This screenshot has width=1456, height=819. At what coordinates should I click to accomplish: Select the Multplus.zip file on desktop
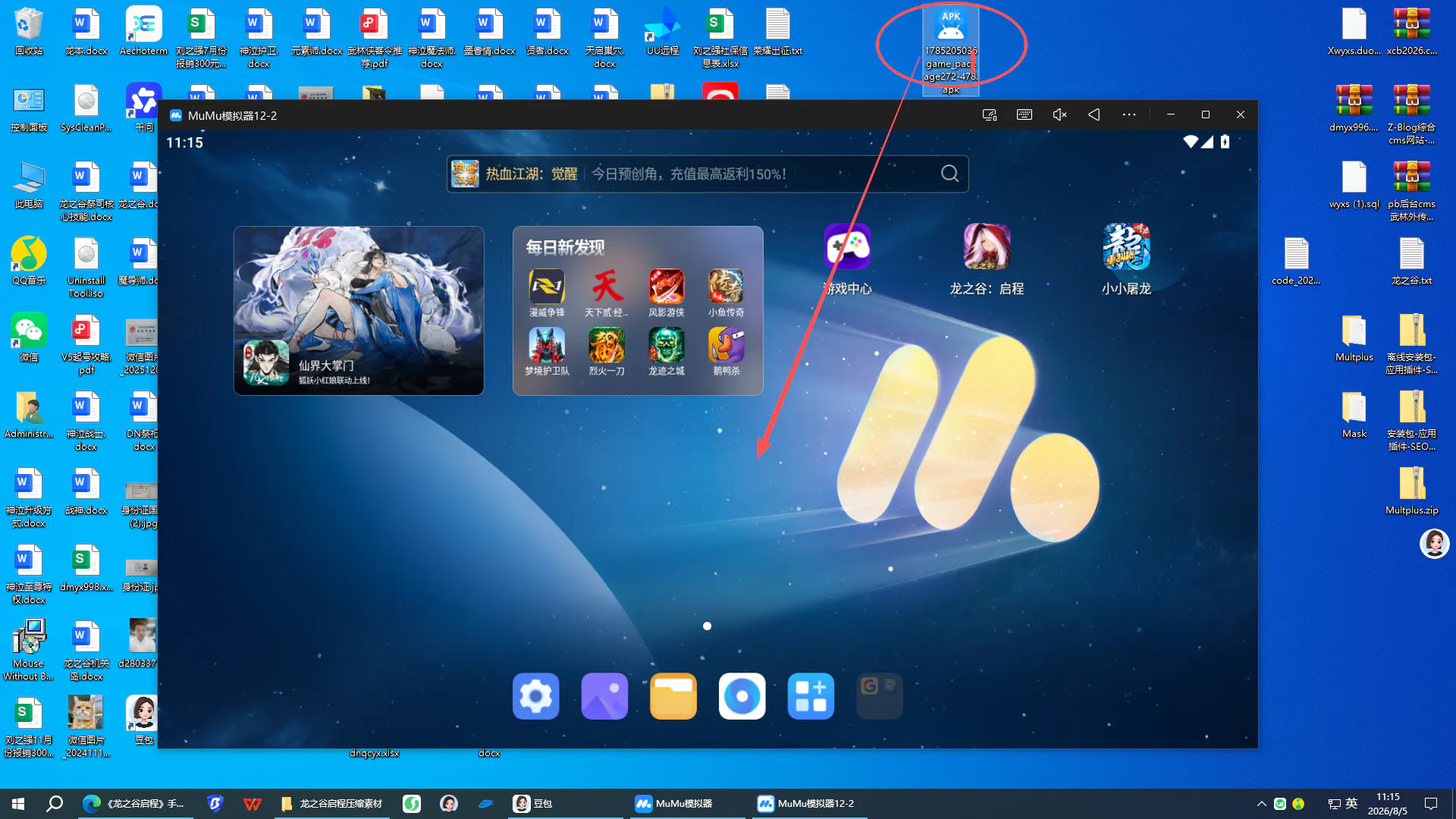pyautogui.click(x=1411, y=491)
